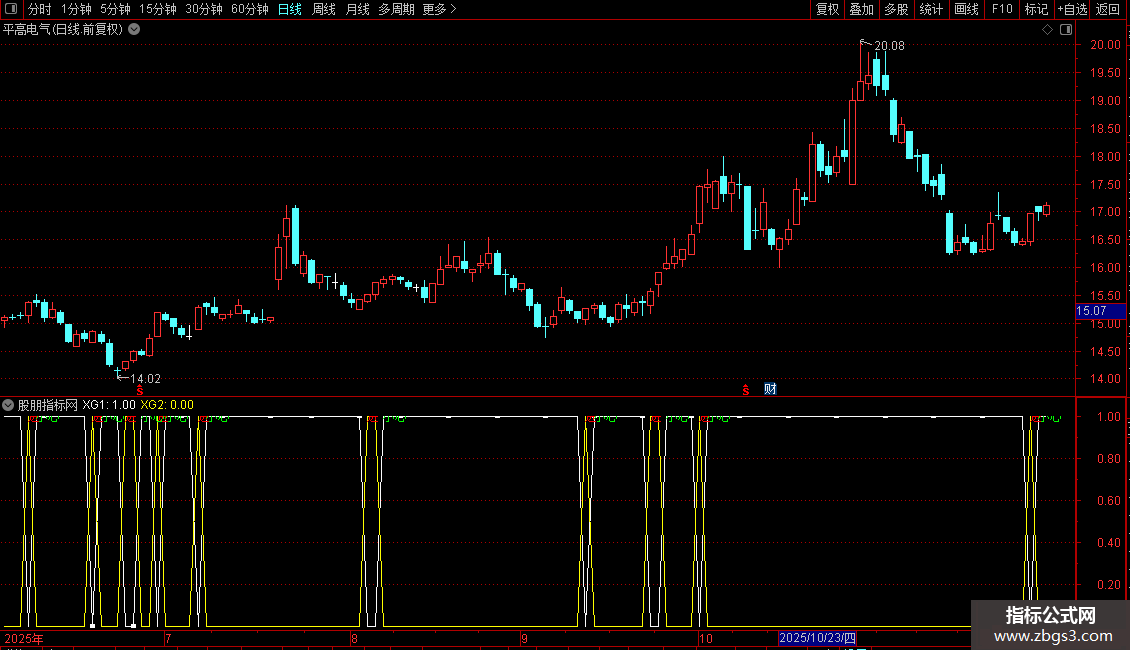Click the 复权 button

(827, 9)
